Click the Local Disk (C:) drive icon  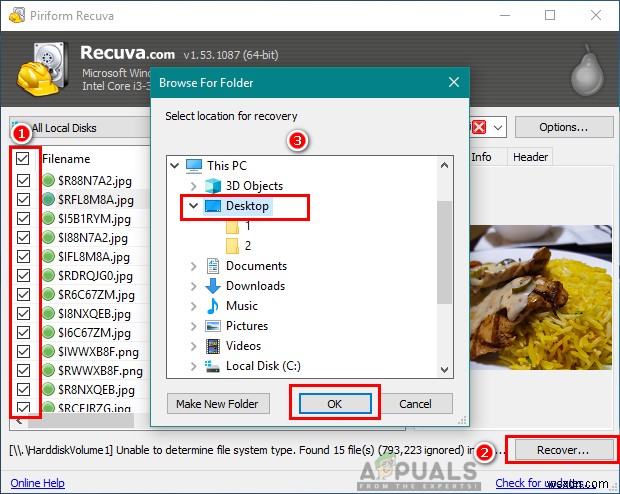pyautogui.click(x=212, y=366)
